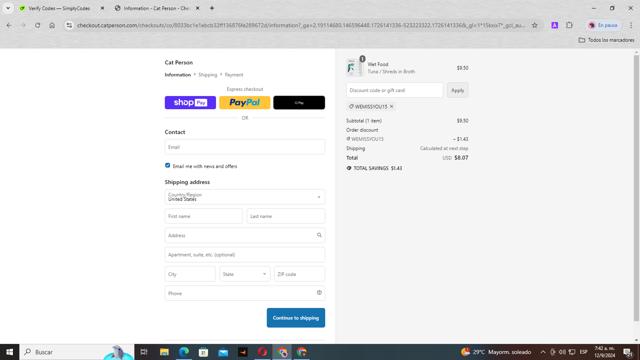Click the ZIP code field
The width and height of the screenshot is (640, 360).
tap(300, 274)
